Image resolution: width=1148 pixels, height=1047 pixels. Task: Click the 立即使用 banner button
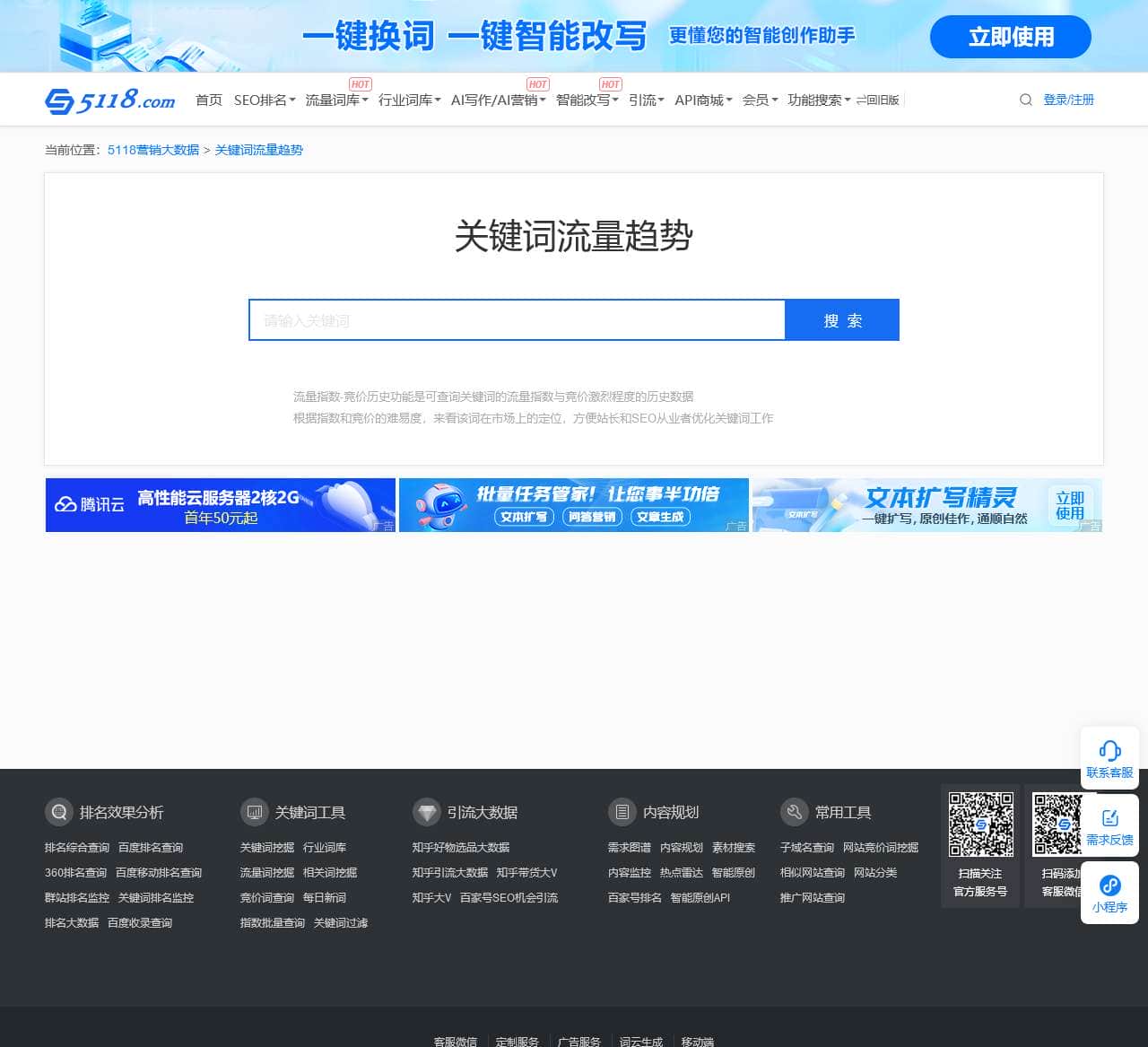pyautogui.click(x=1011, y=37)
